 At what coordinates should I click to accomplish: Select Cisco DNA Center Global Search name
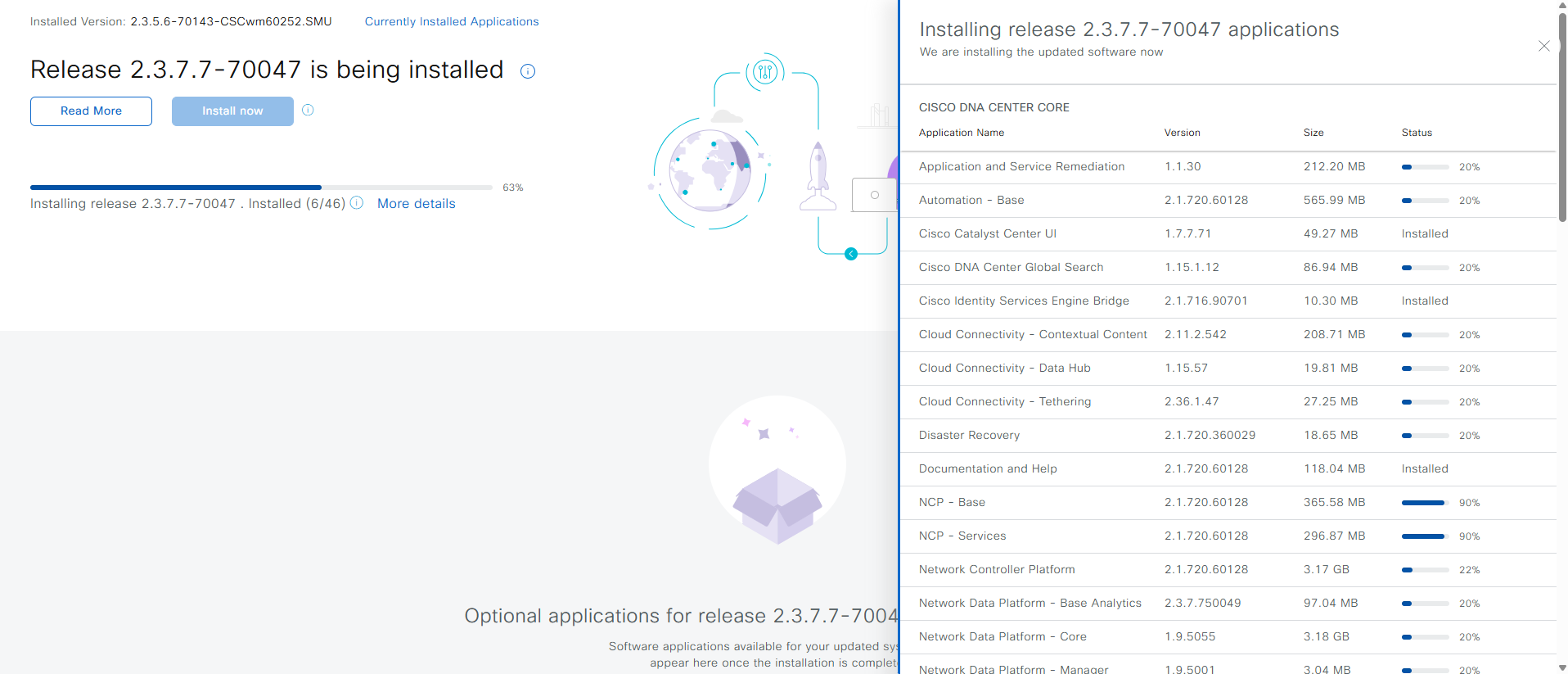click(x=1011, y=267)
